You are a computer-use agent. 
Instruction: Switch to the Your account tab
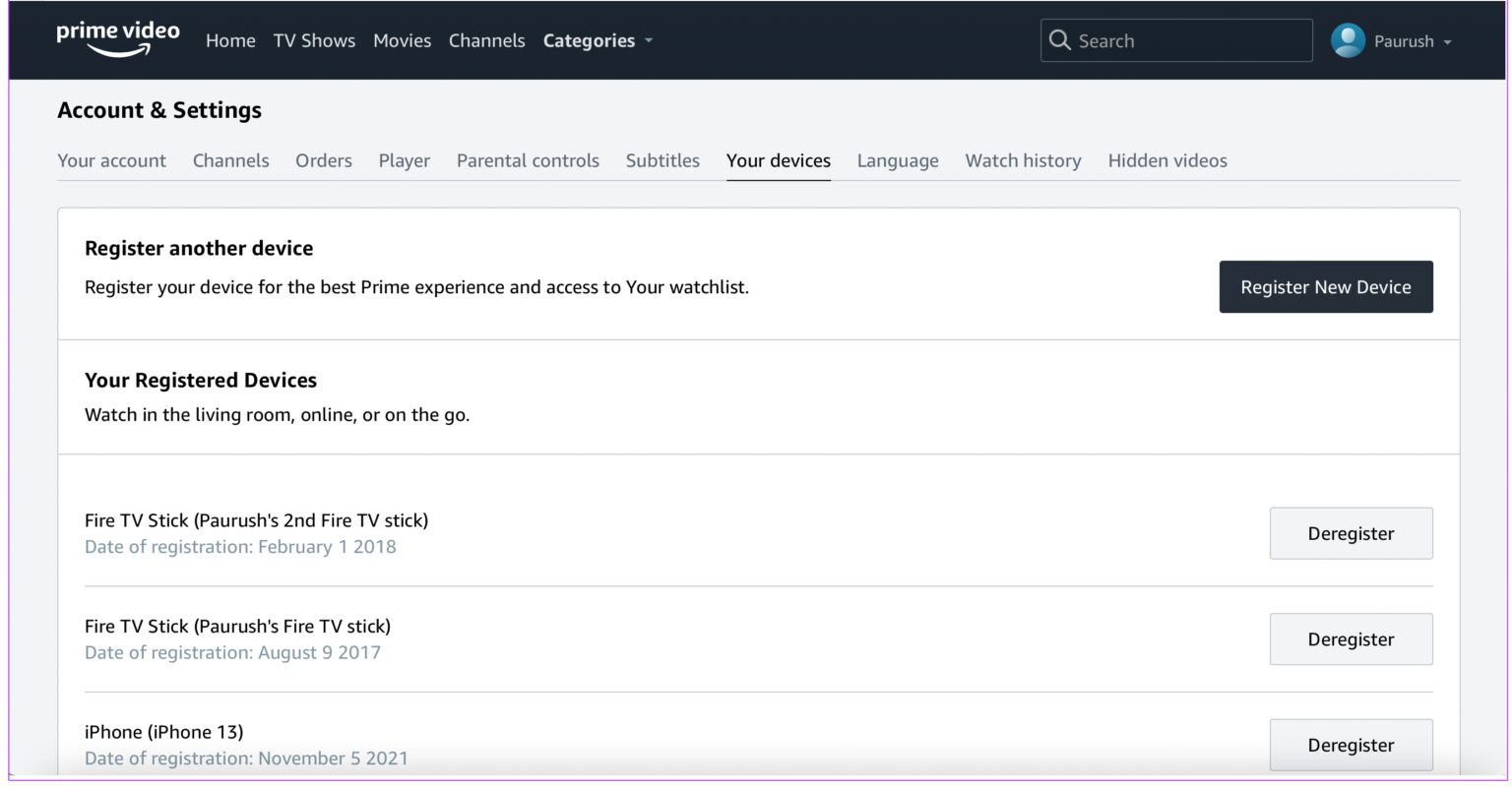tap(111, 160)
